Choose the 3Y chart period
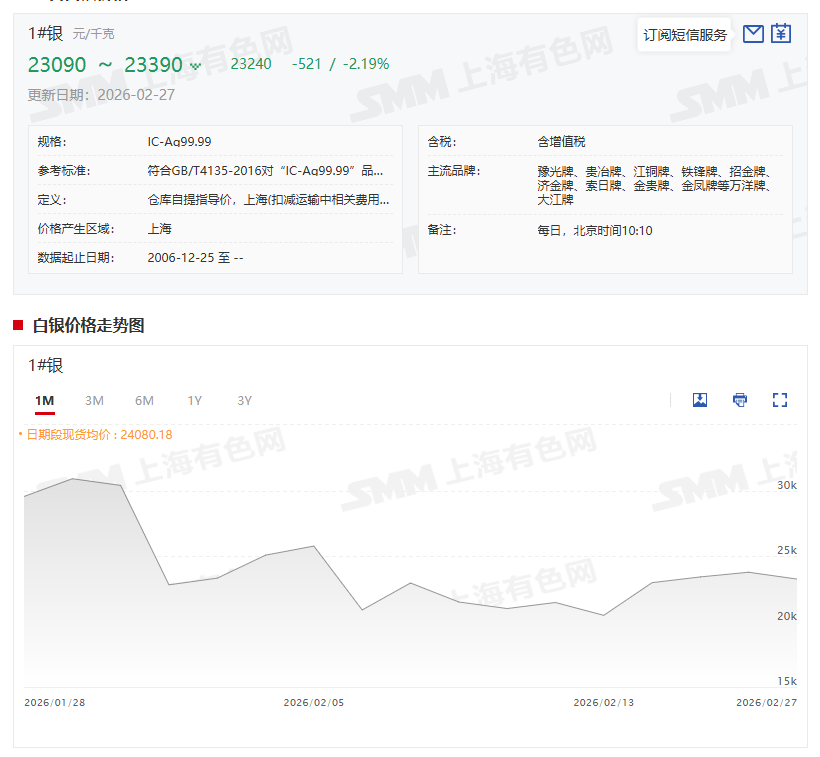820x757 pixels. 244,401
